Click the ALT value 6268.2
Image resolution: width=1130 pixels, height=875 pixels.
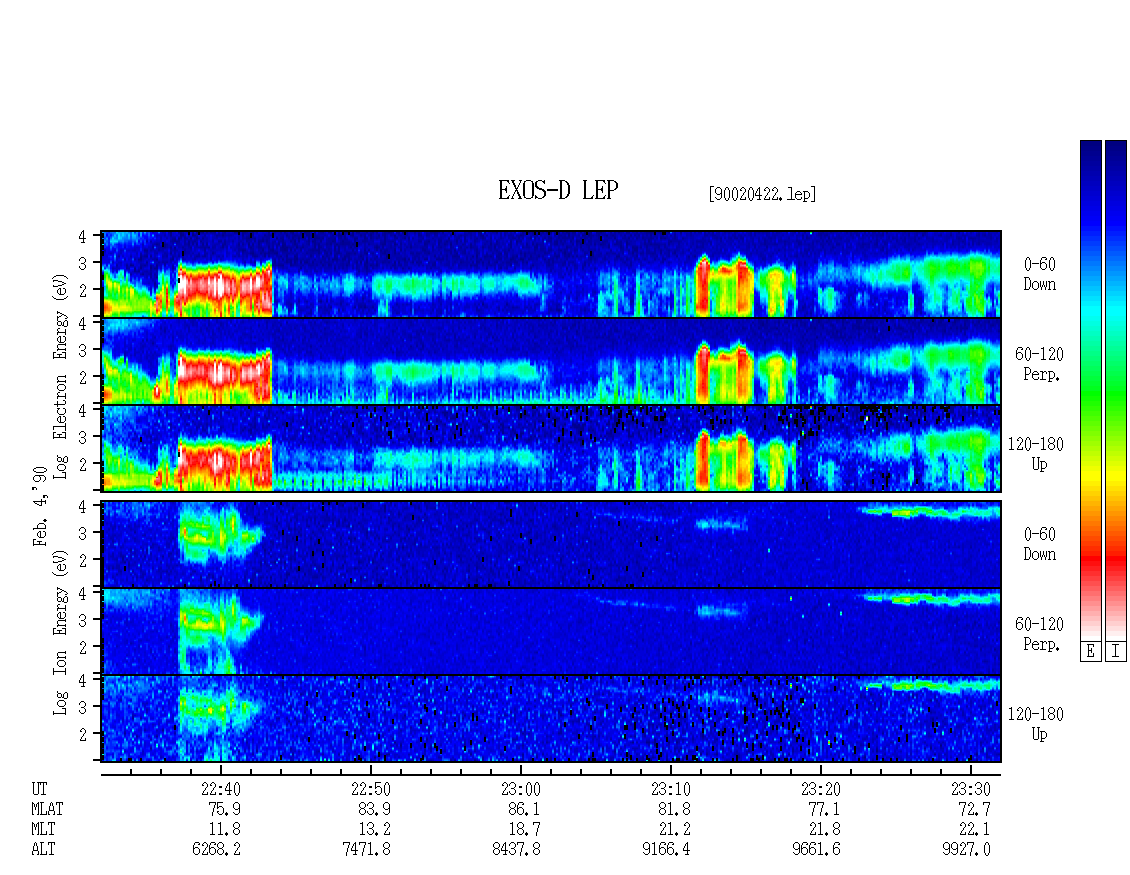[x=216, y=849]
